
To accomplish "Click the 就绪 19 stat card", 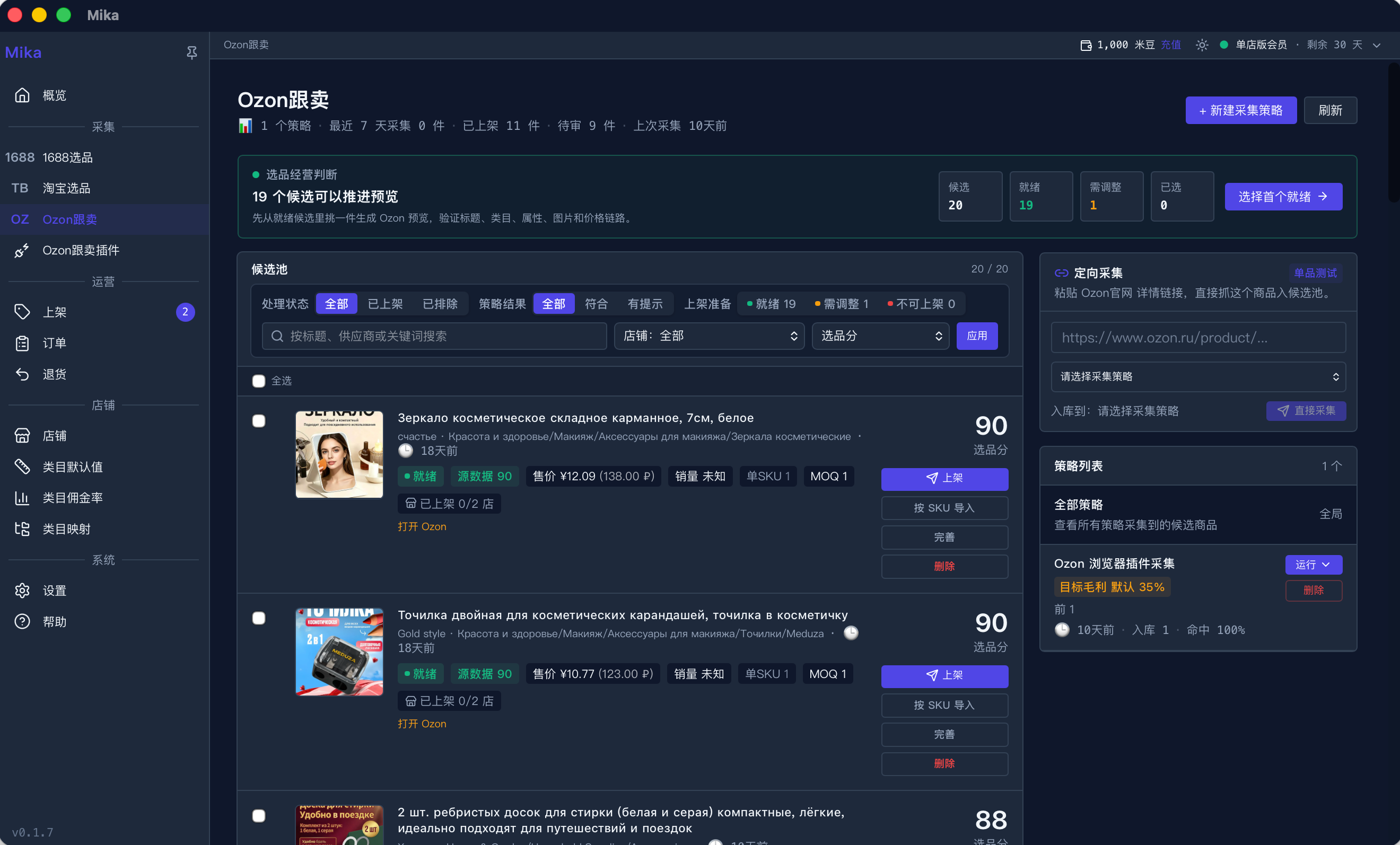I will (1041, 196).
